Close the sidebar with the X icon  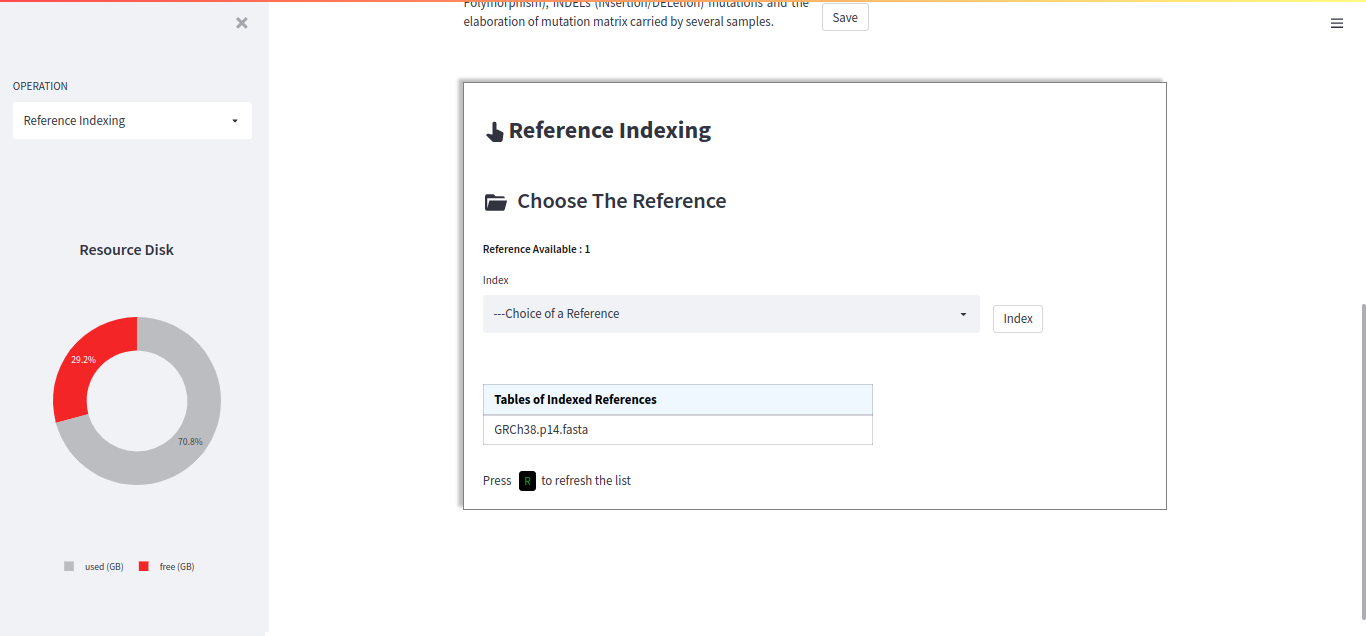click(x=242, y=23)
